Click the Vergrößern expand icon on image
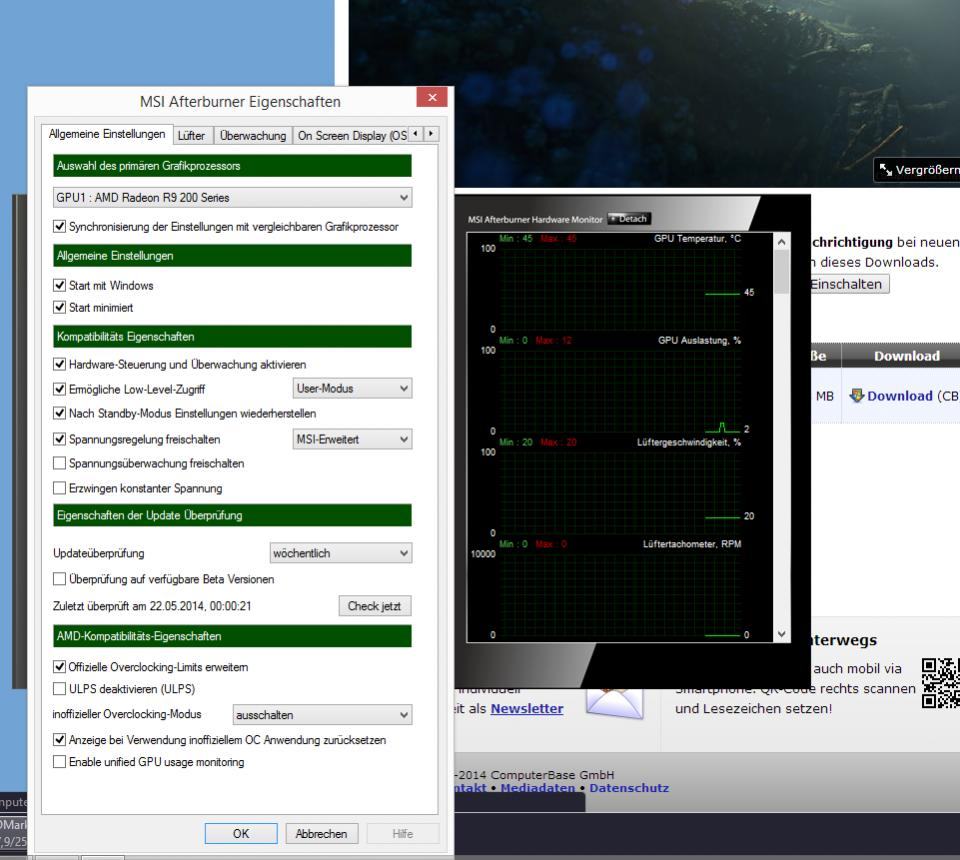The width and height of the screenshot is (960, 860). (885, 170)
